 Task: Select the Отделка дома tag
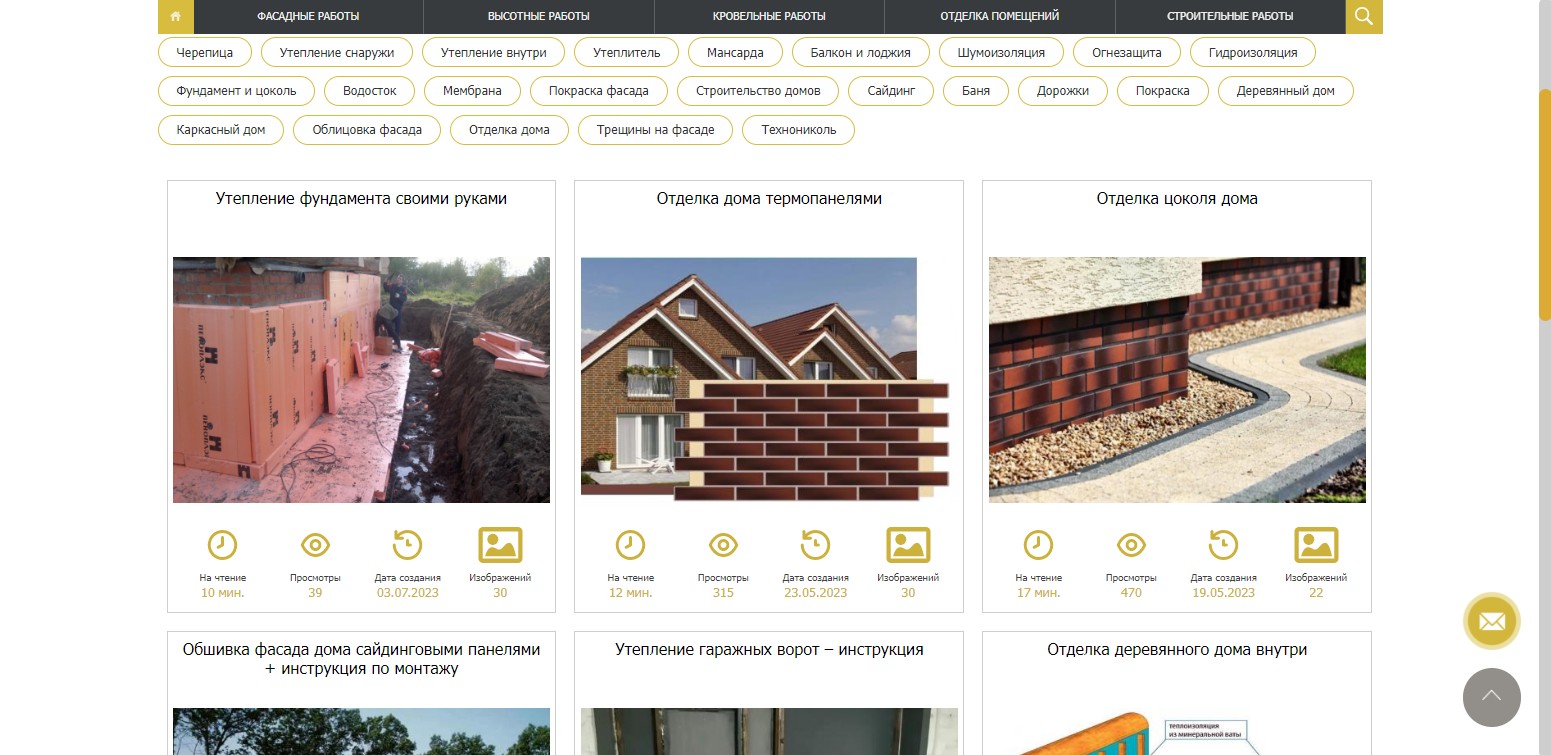click(509, 130)
